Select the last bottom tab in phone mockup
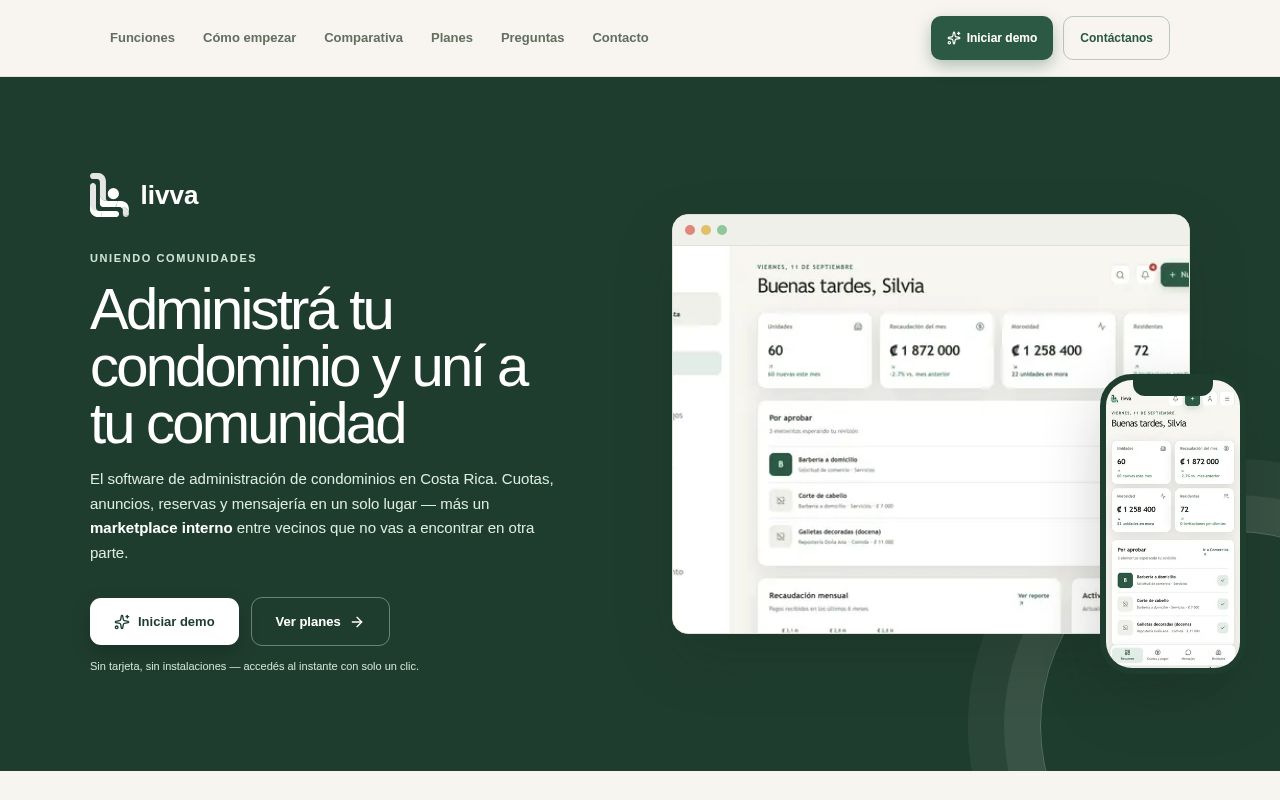The width and height of the screenshot is (1280, 800). [1218, 655]
